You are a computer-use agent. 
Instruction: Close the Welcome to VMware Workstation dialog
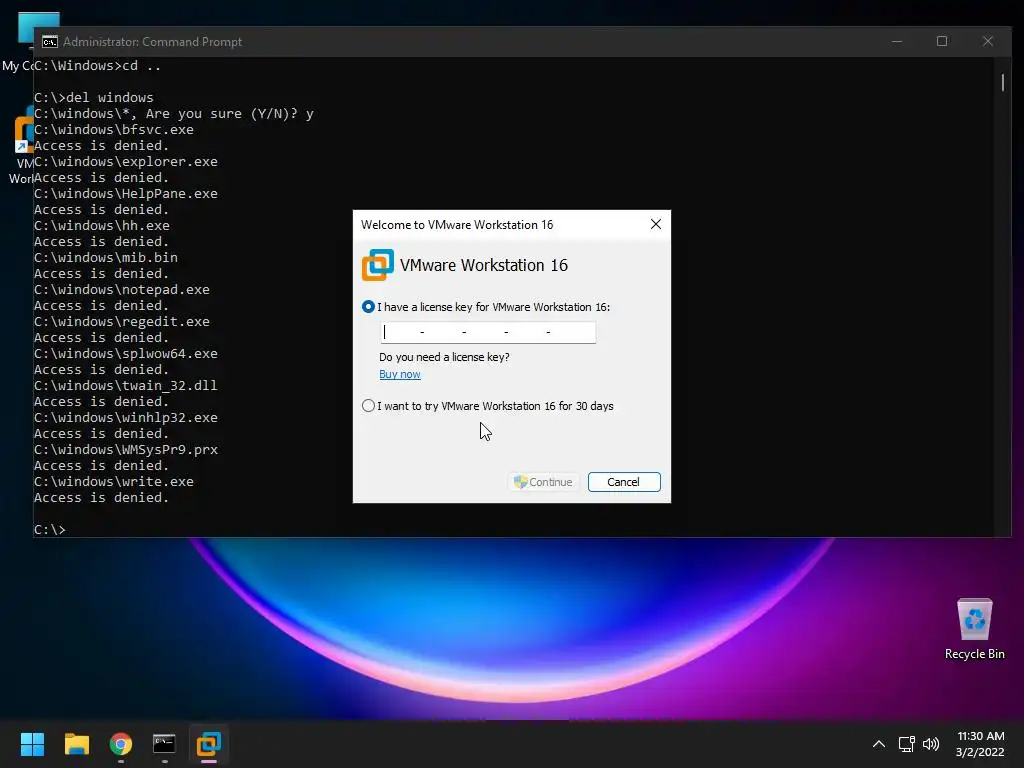coord(656,225)
